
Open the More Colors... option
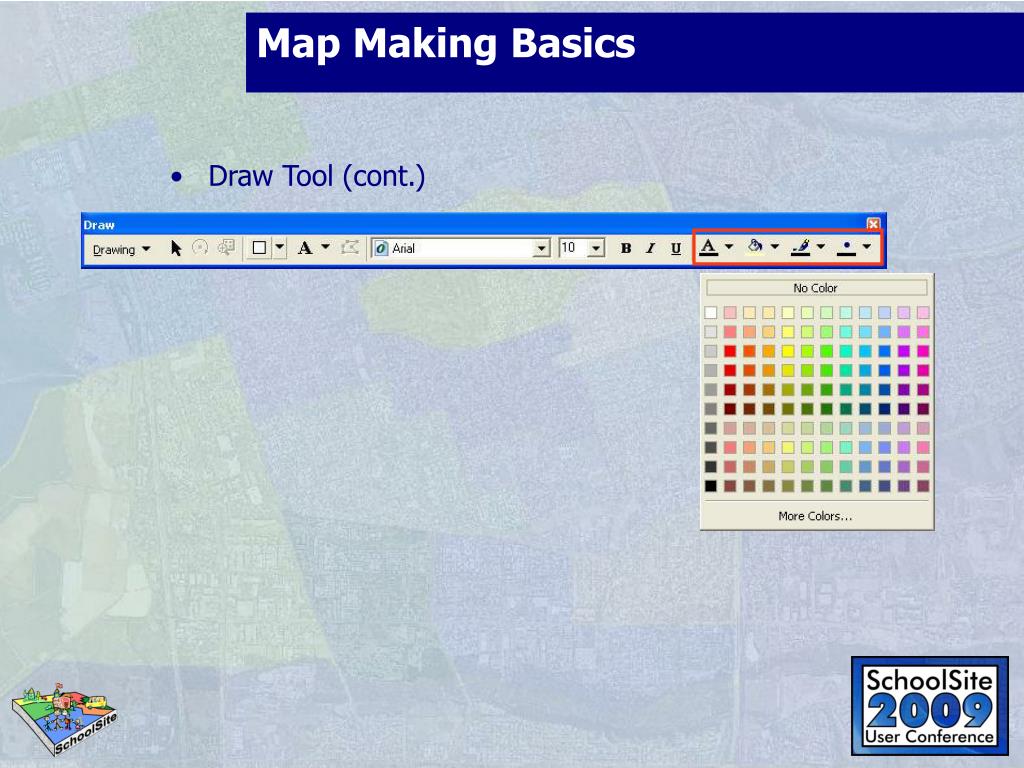tap(816, 516)
